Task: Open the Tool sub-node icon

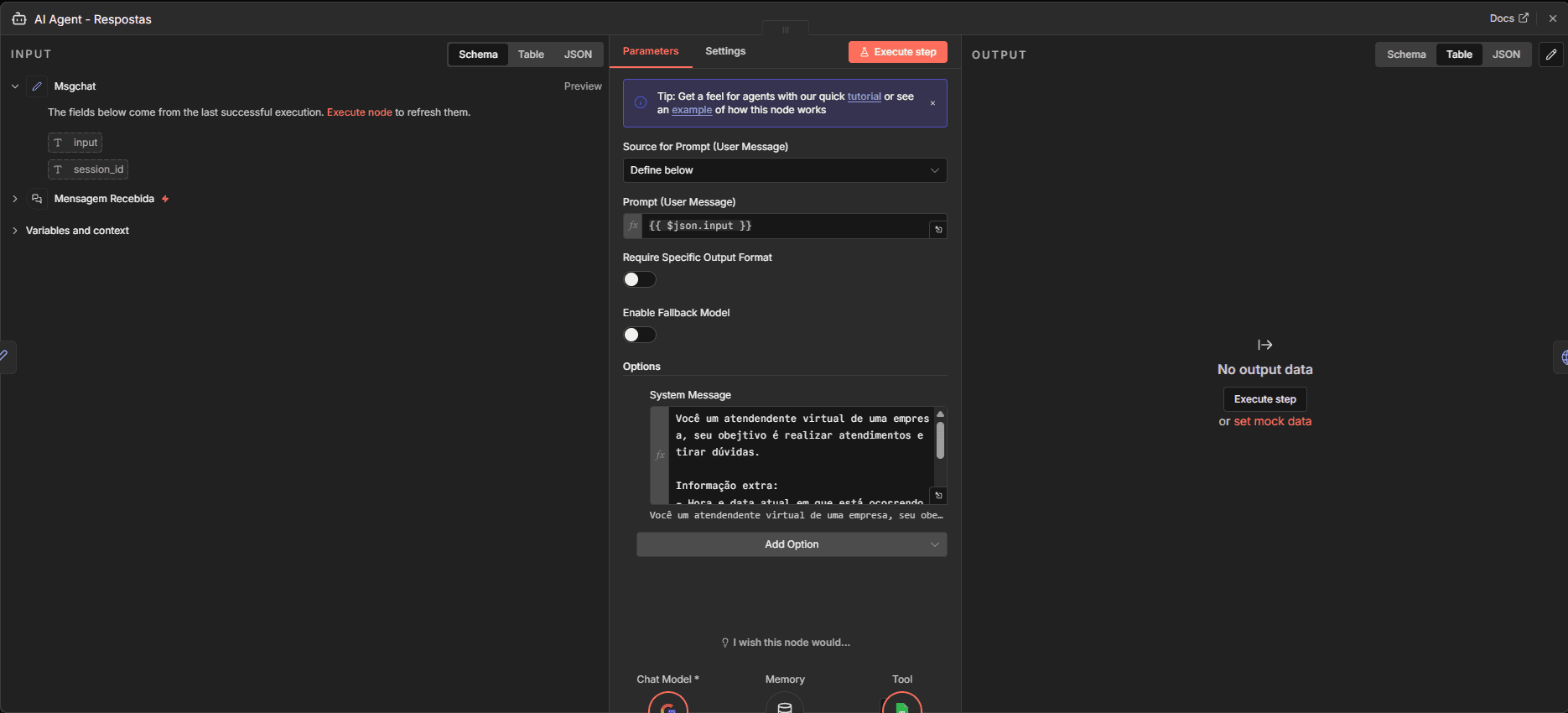Action: click(x=902, y=705)
